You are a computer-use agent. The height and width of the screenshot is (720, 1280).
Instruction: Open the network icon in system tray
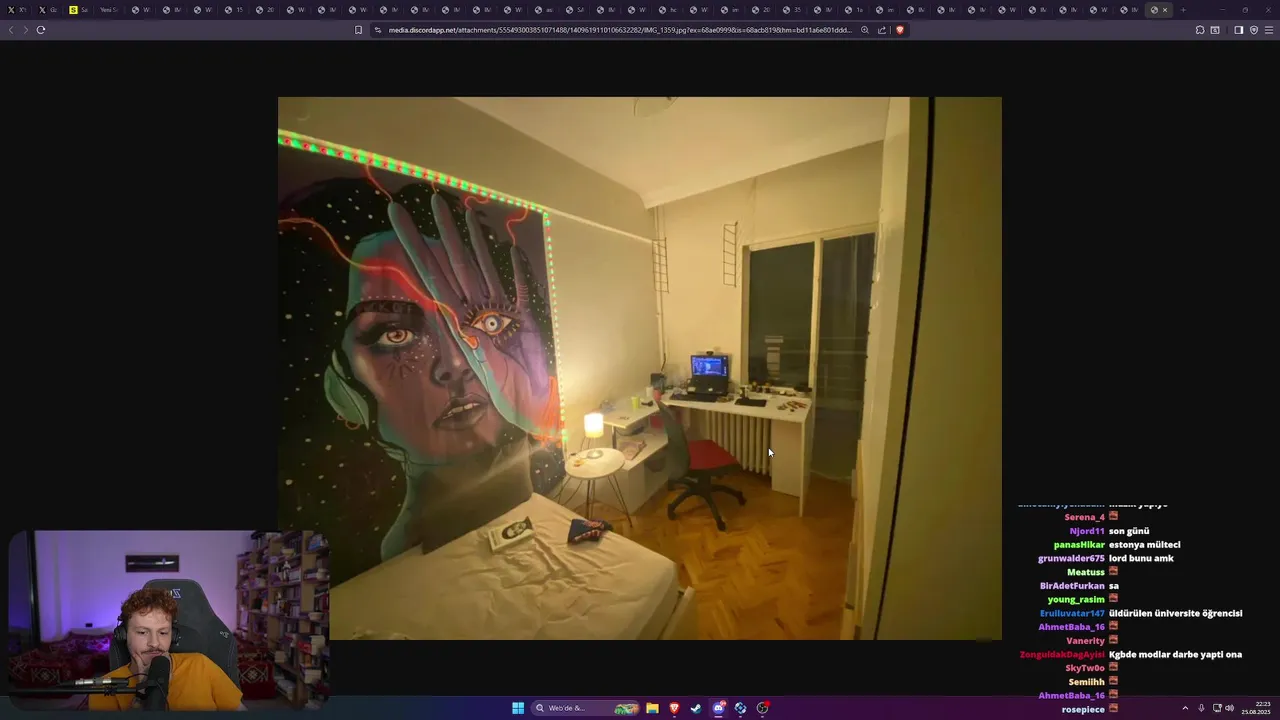(x=1217, y=708)
